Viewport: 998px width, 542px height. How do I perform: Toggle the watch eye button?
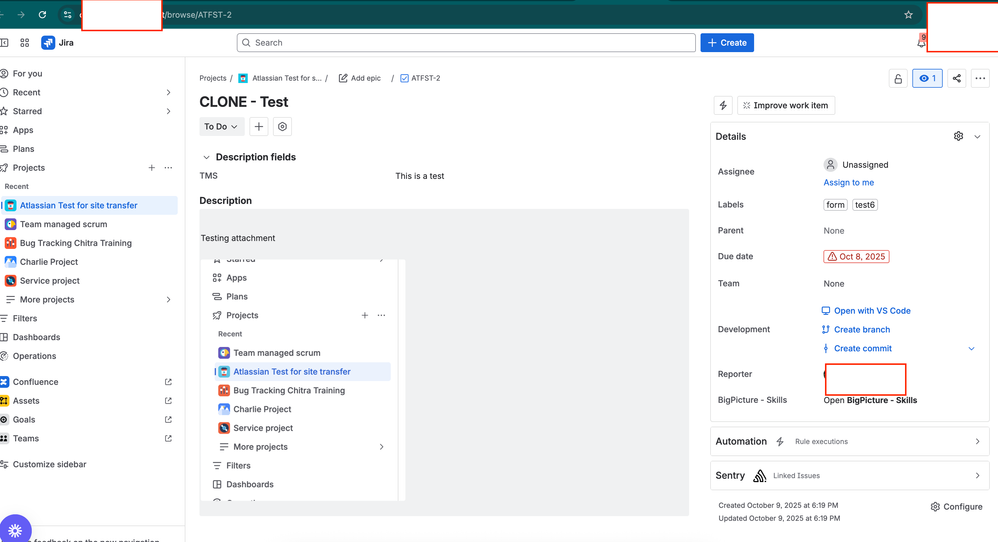pos(927,78)
